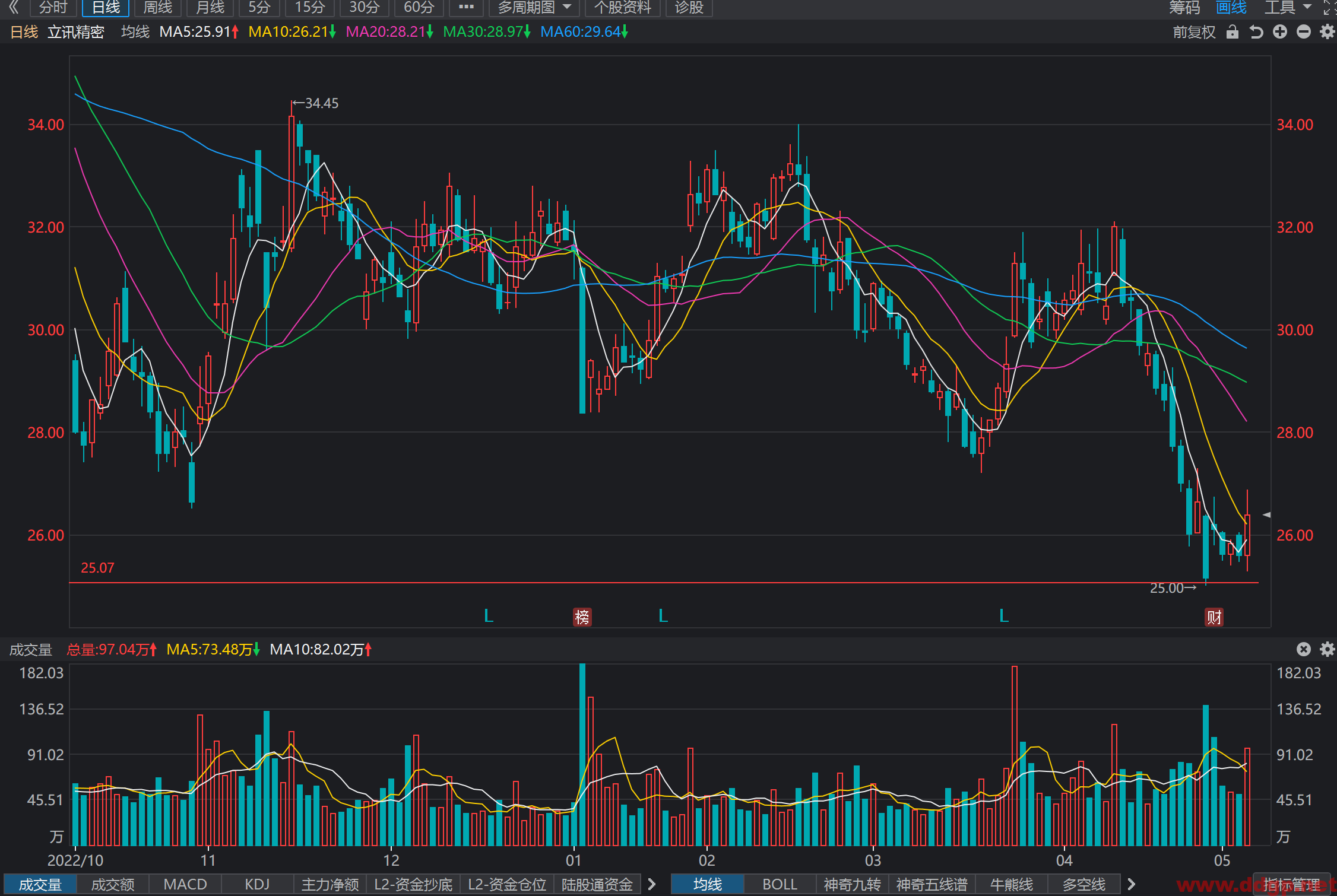Select the 成交量 indicator tab
This screenshot has width=1337, height=896.
[40, 885]
